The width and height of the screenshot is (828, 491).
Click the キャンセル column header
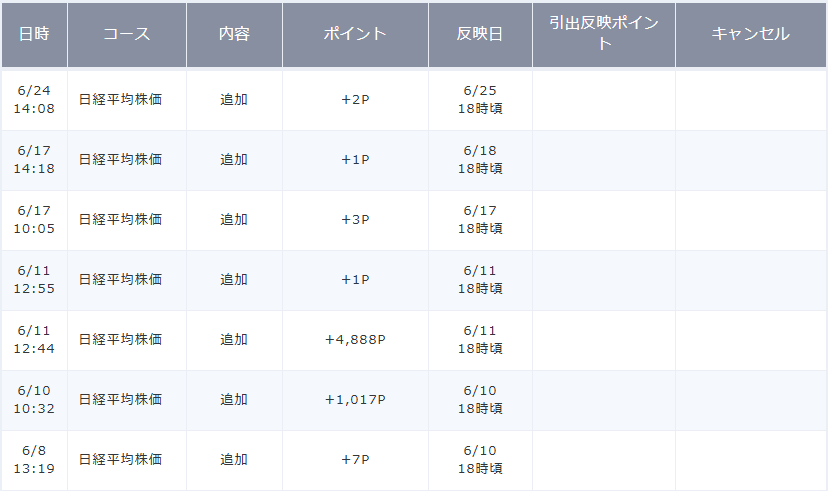pyautogui.click(x=750, y=34)
